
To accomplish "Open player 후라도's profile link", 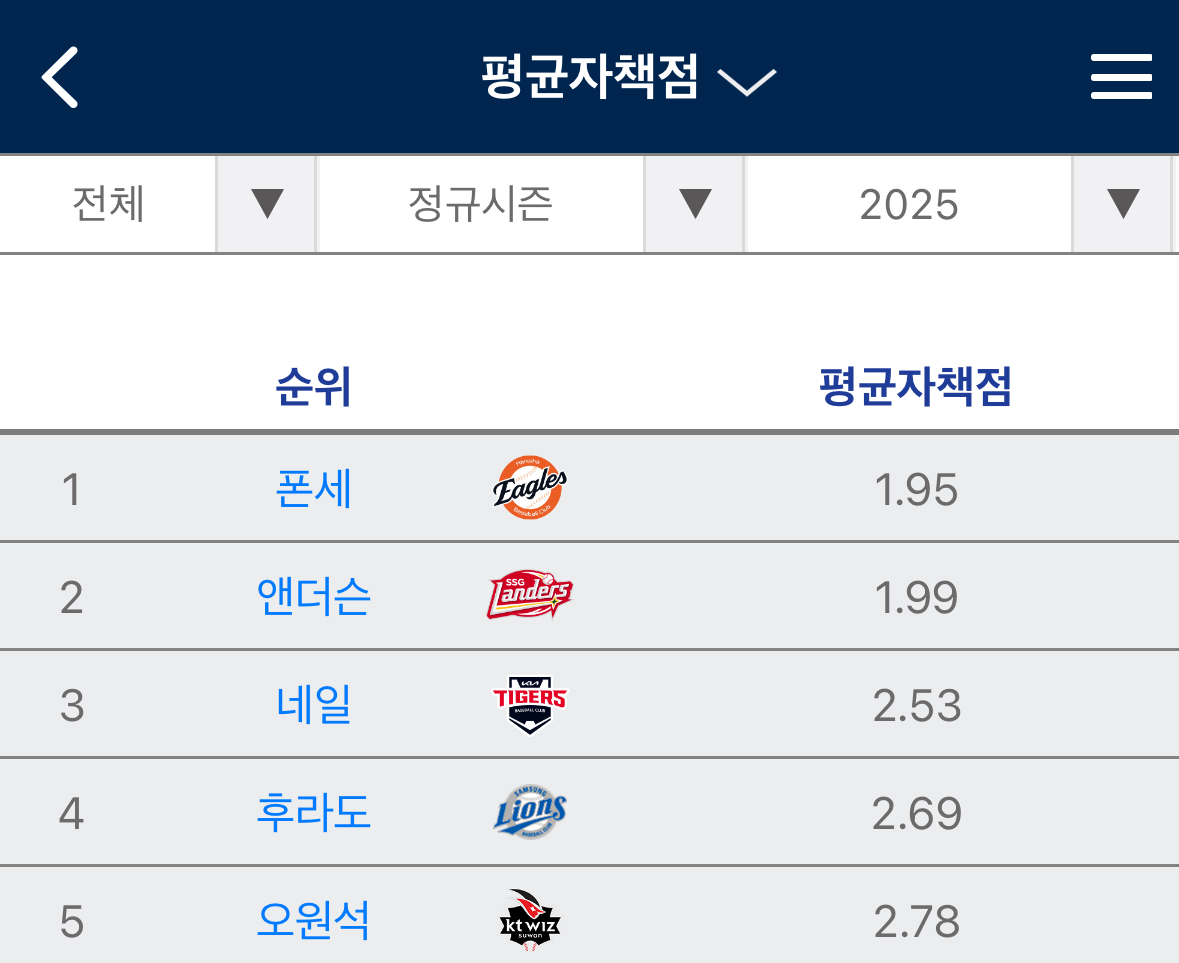I will coord(313,813).
